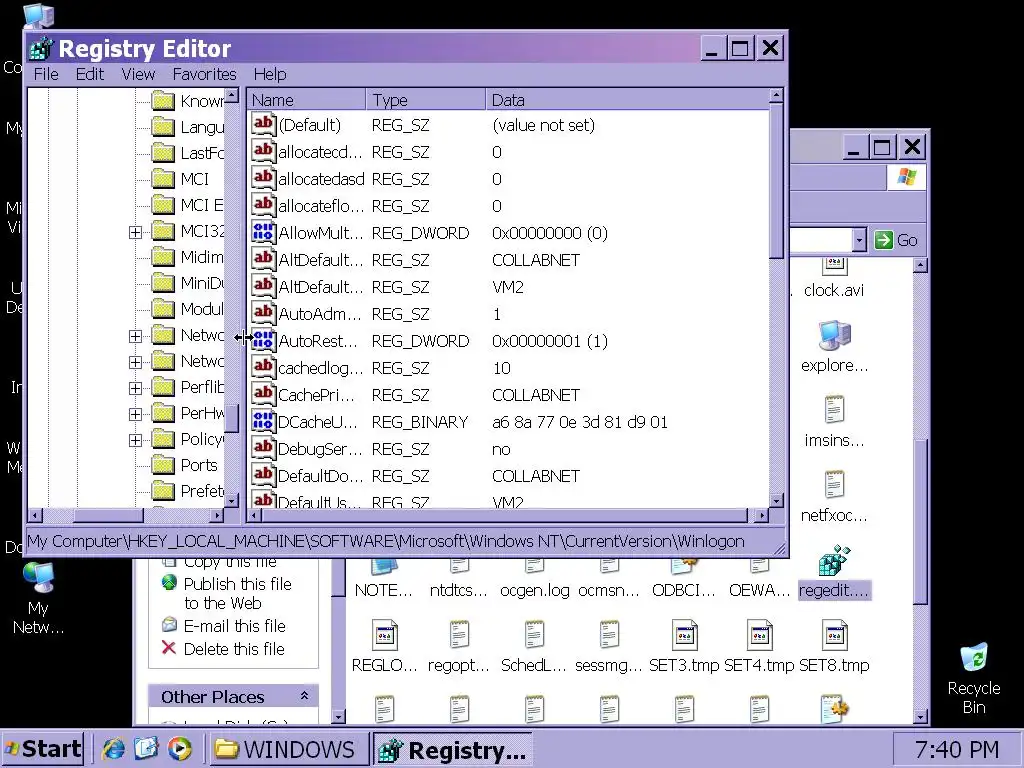Click Go button in WINDOWS explorer window
Screen dimensions: 1024x768
pyautogui.click(x=896, y=240)
